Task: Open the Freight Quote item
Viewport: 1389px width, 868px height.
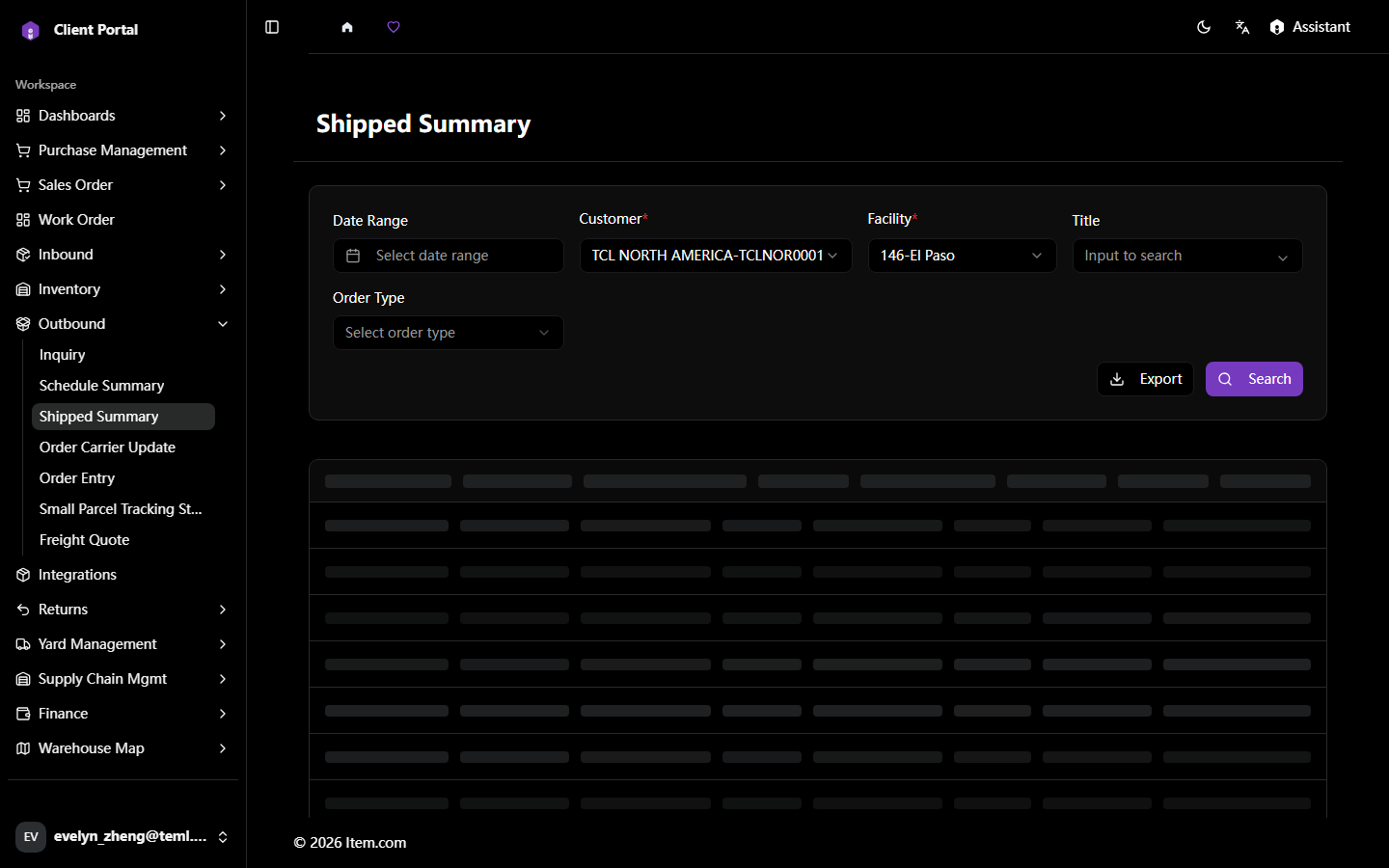Action: click(123, 540)
